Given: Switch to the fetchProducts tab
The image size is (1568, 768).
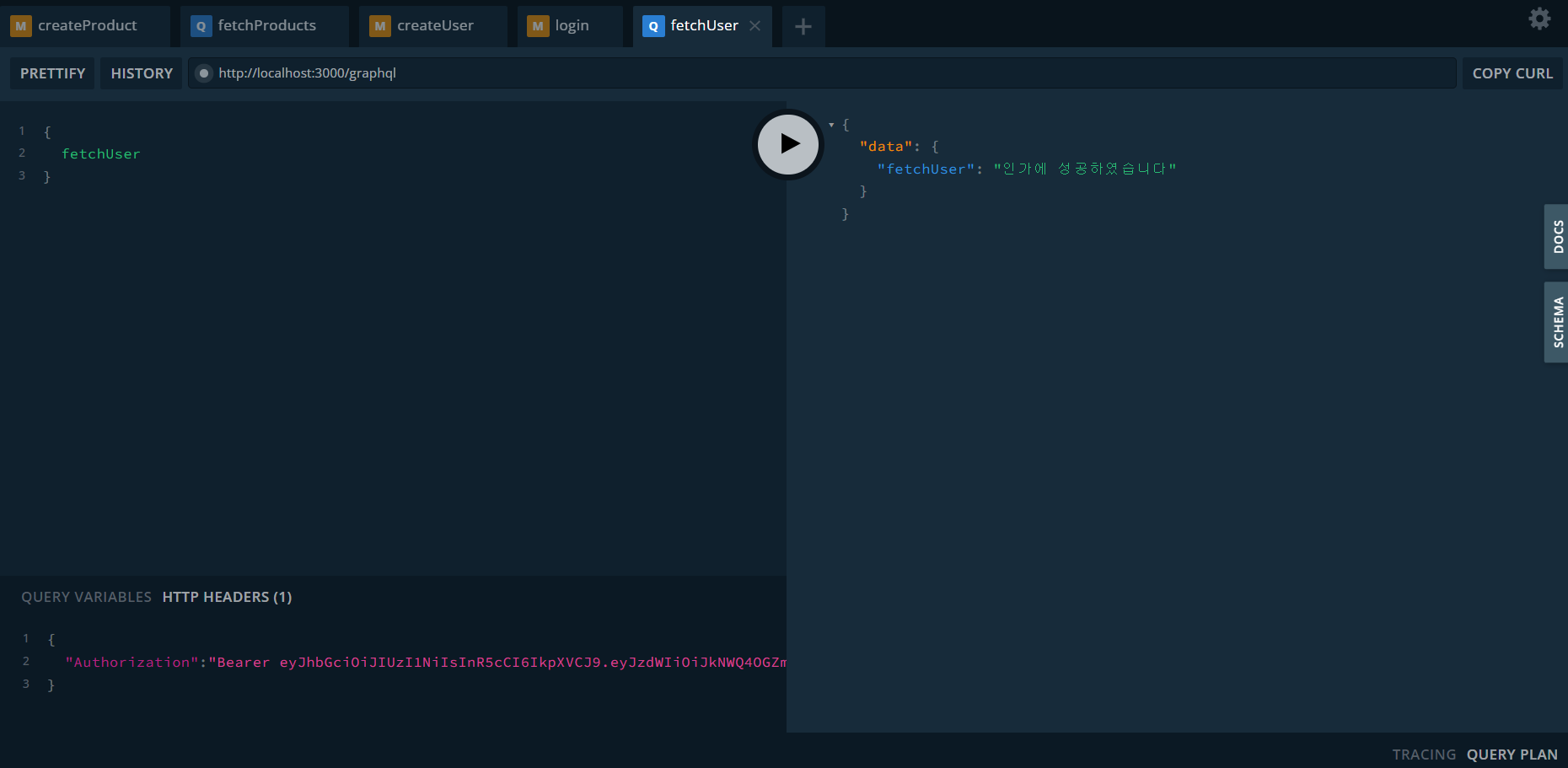Looking at the screenshot, I should point(265,26).
